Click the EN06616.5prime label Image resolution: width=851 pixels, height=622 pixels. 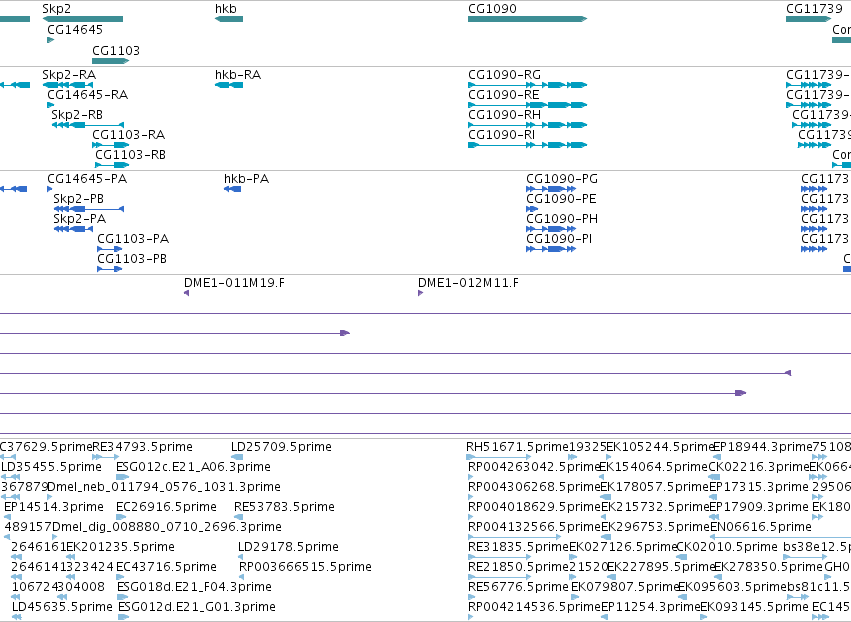click(x=761, y=526)
